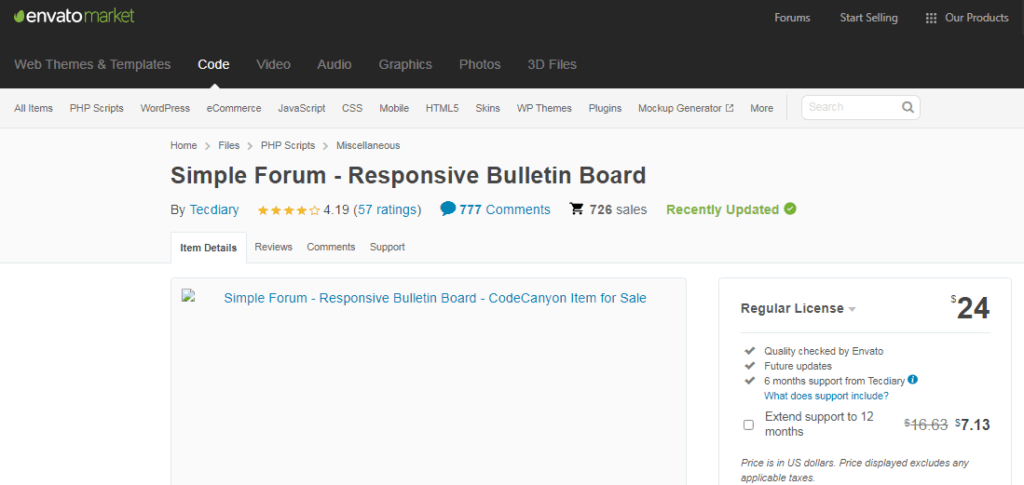Switch to the Reviews tab
The height and width of the screenshot is (485, 1024).
coord(273,247)
